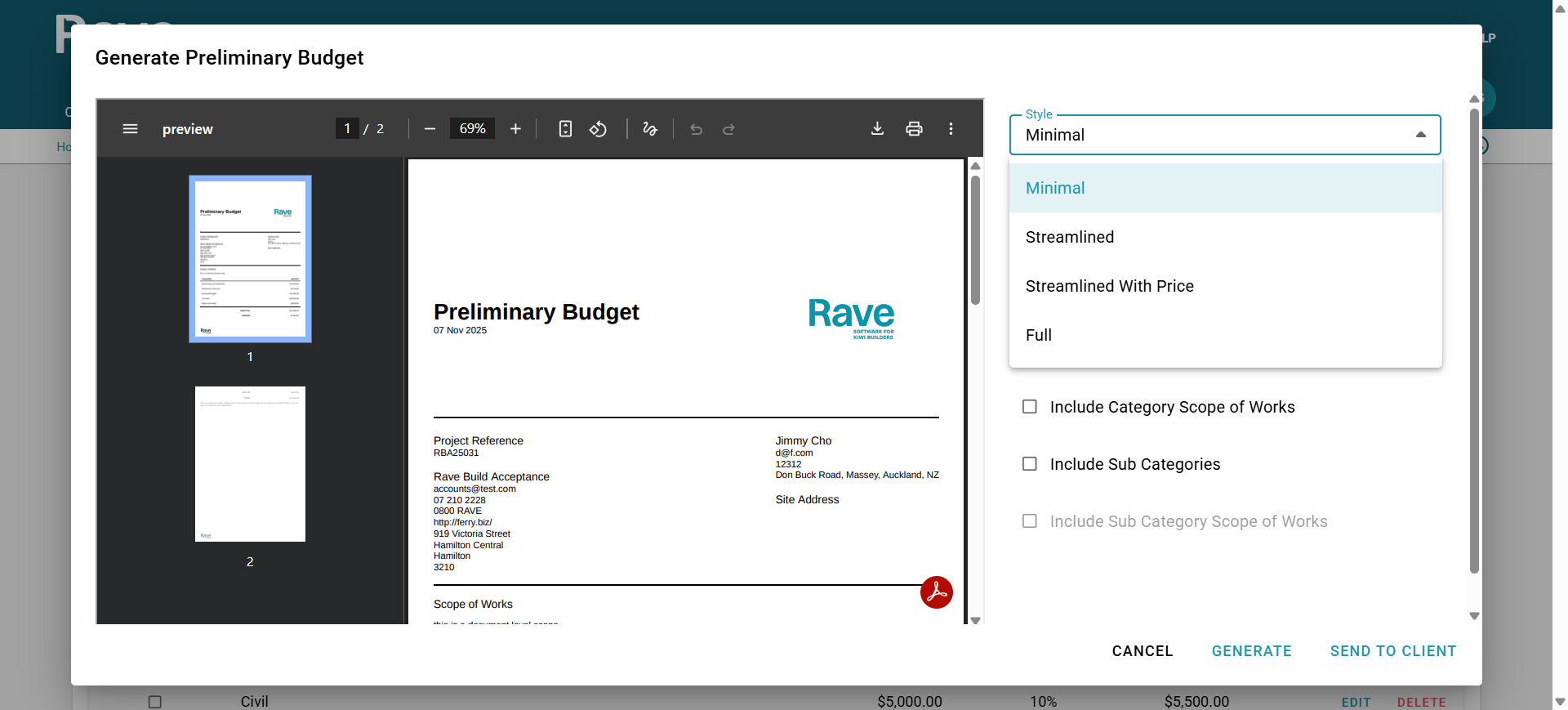This screenshot has width=1568, height=710.
Task: Zoom in using the plus icon
Action: pyautogui.click(x=515, y=129)
